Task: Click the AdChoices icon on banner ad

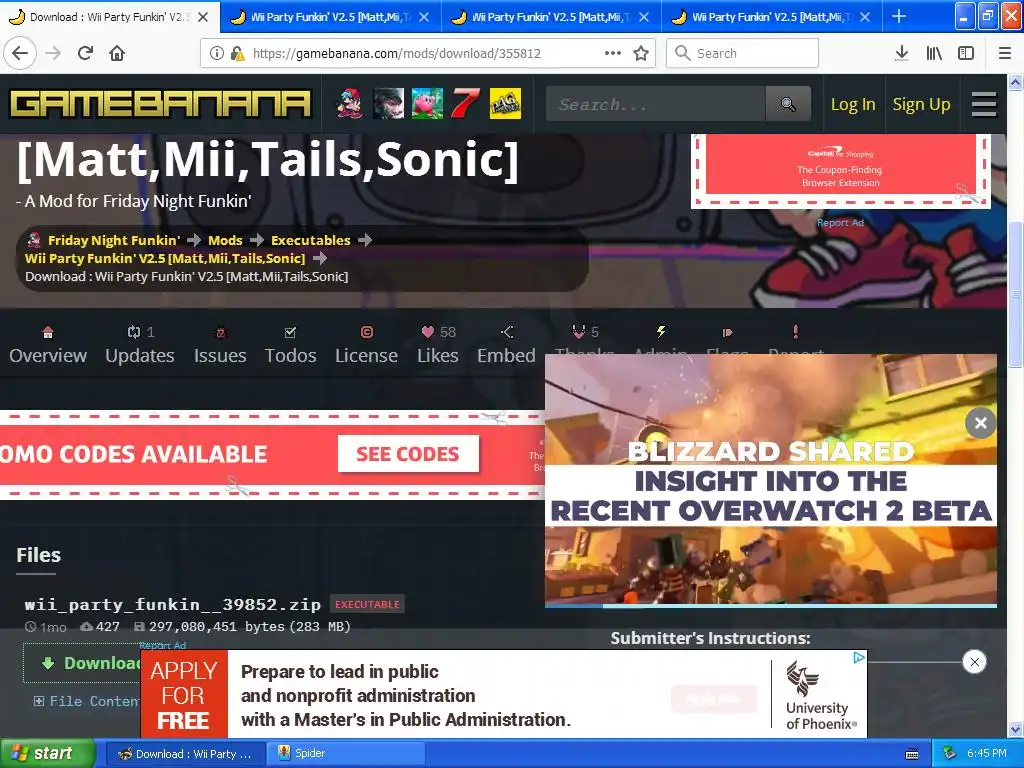Action: (859, 658)
